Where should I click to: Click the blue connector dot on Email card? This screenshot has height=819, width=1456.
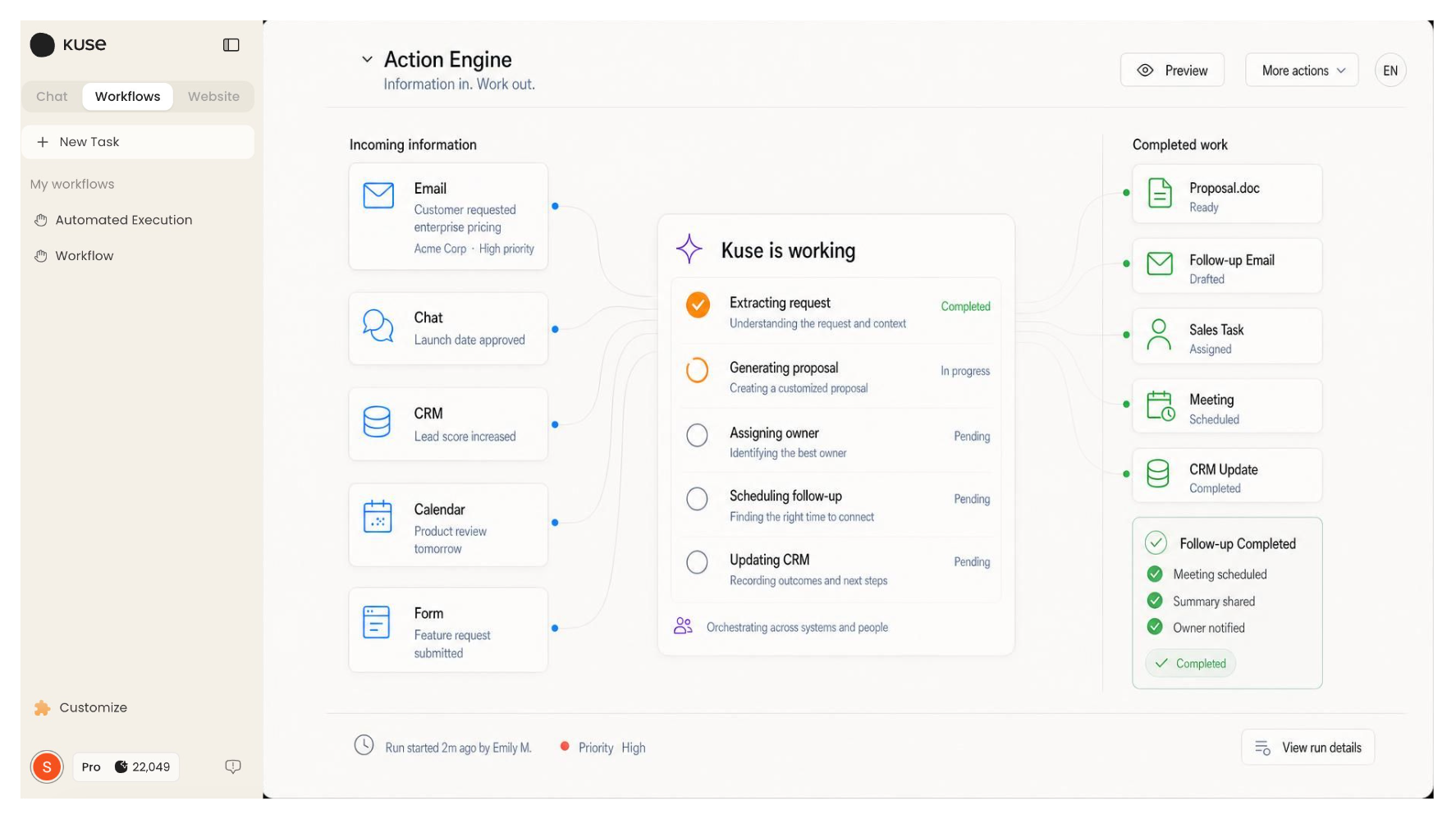coord(555,206)
